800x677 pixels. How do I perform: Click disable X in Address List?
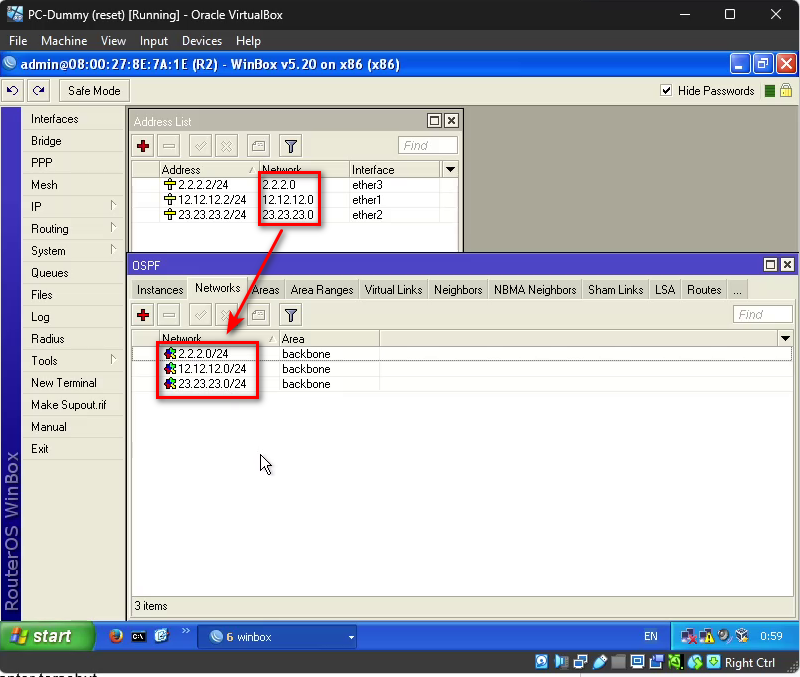226,146
